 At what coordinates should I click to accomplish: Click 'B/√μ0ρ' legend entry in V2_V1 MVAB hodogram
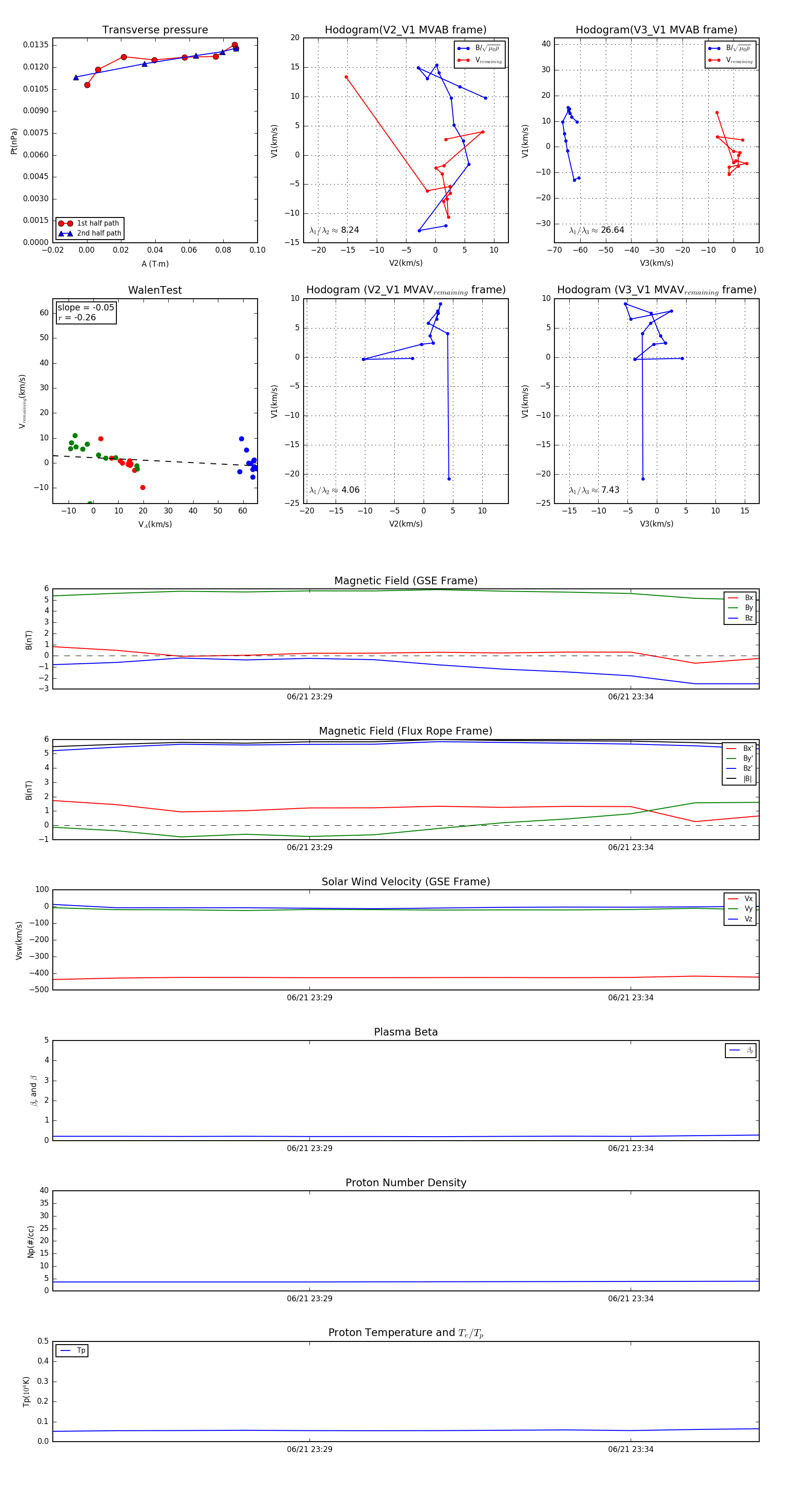tap(479, 49)
